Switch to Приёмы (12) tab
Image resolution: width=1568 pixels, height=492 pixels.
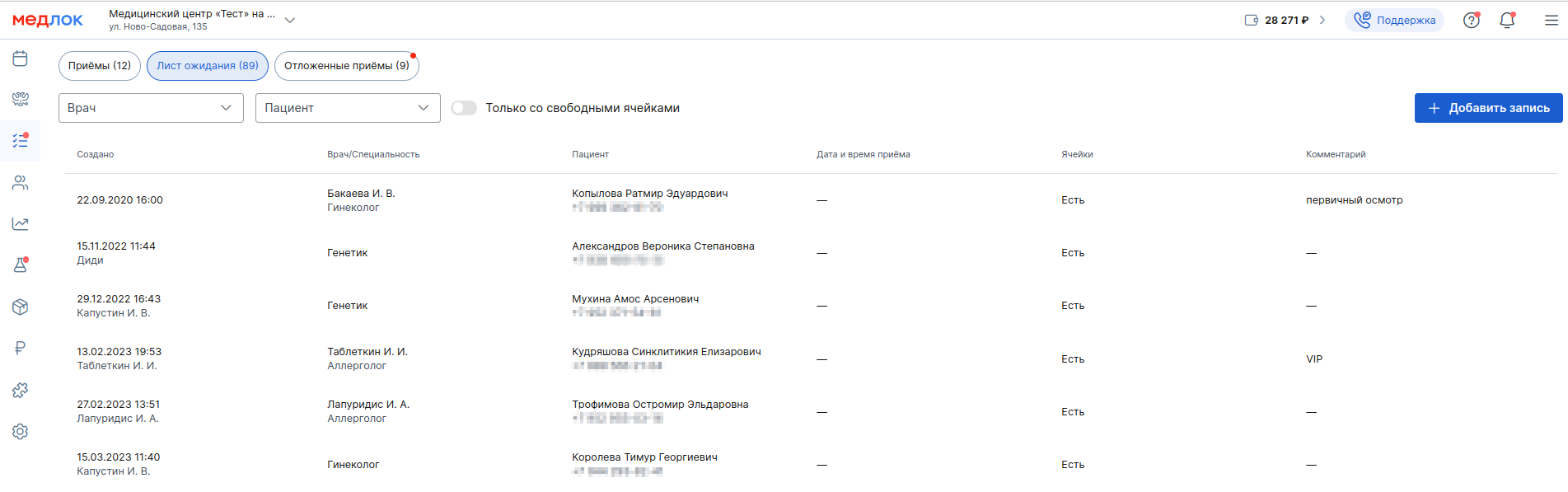[x=100, y=66]
